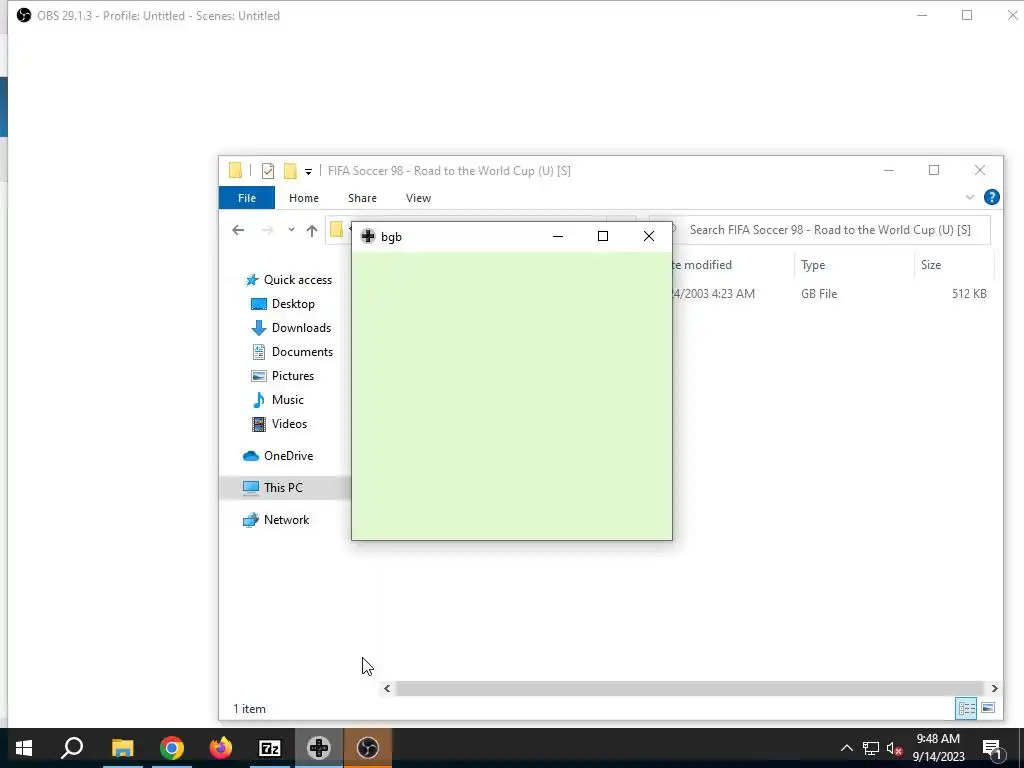Screen dimensions: 1024x768
Task: Click the New folder quick access icon
Action: point(290,171)
